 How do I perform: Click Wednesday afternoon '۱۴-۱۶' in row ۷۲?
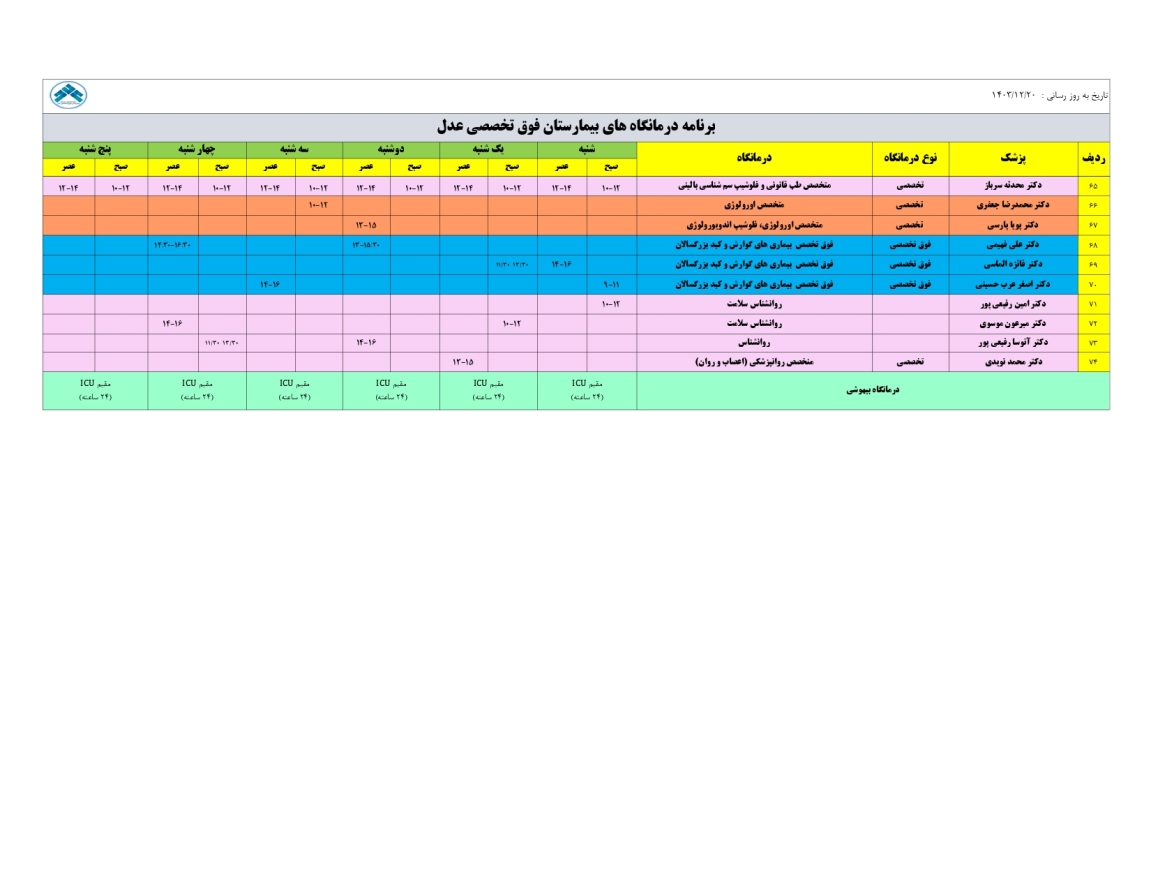(x=172, y=324)
